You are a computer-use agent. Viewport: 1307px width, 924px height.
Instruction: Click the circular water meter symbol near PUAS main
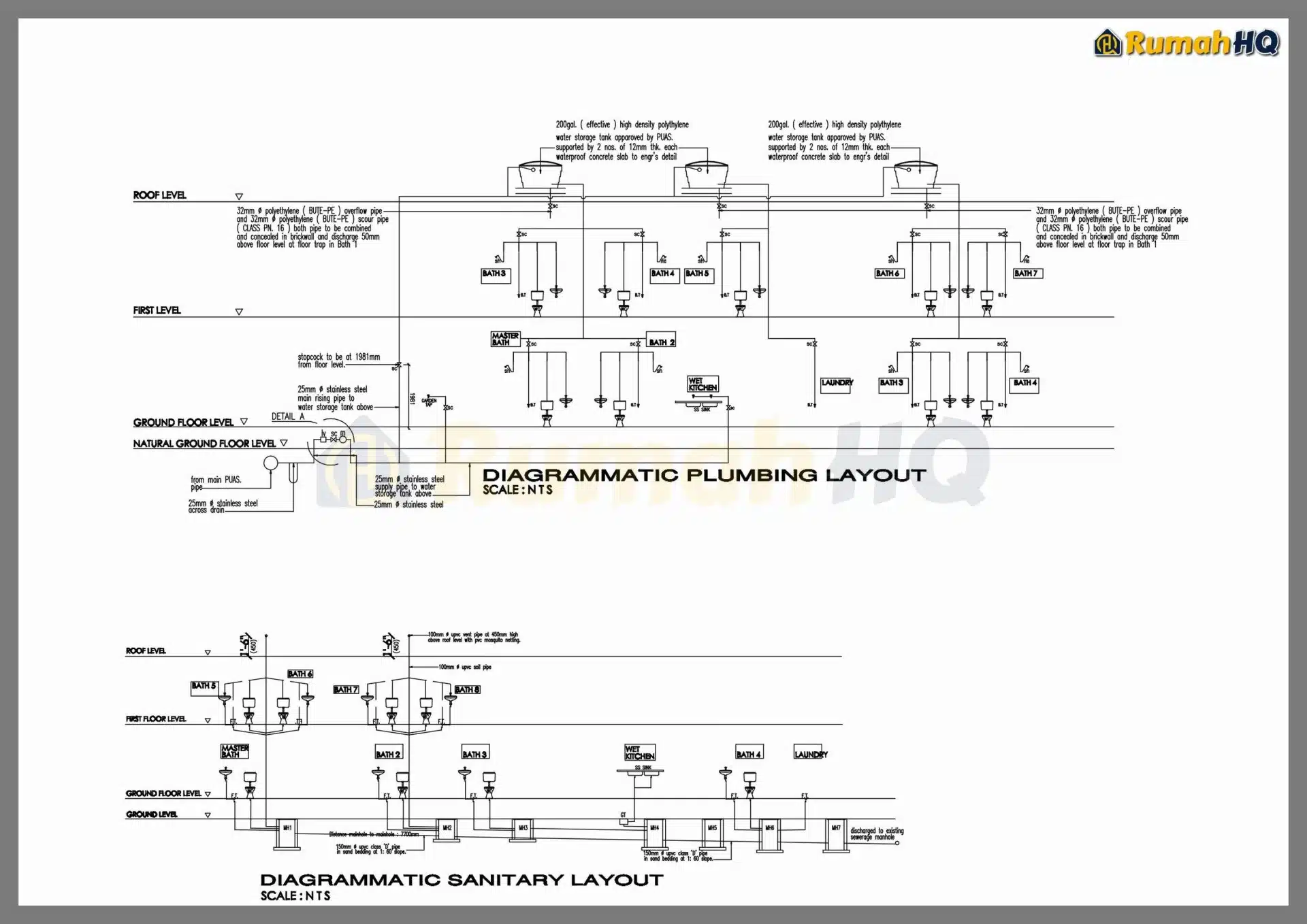(270, 463)
